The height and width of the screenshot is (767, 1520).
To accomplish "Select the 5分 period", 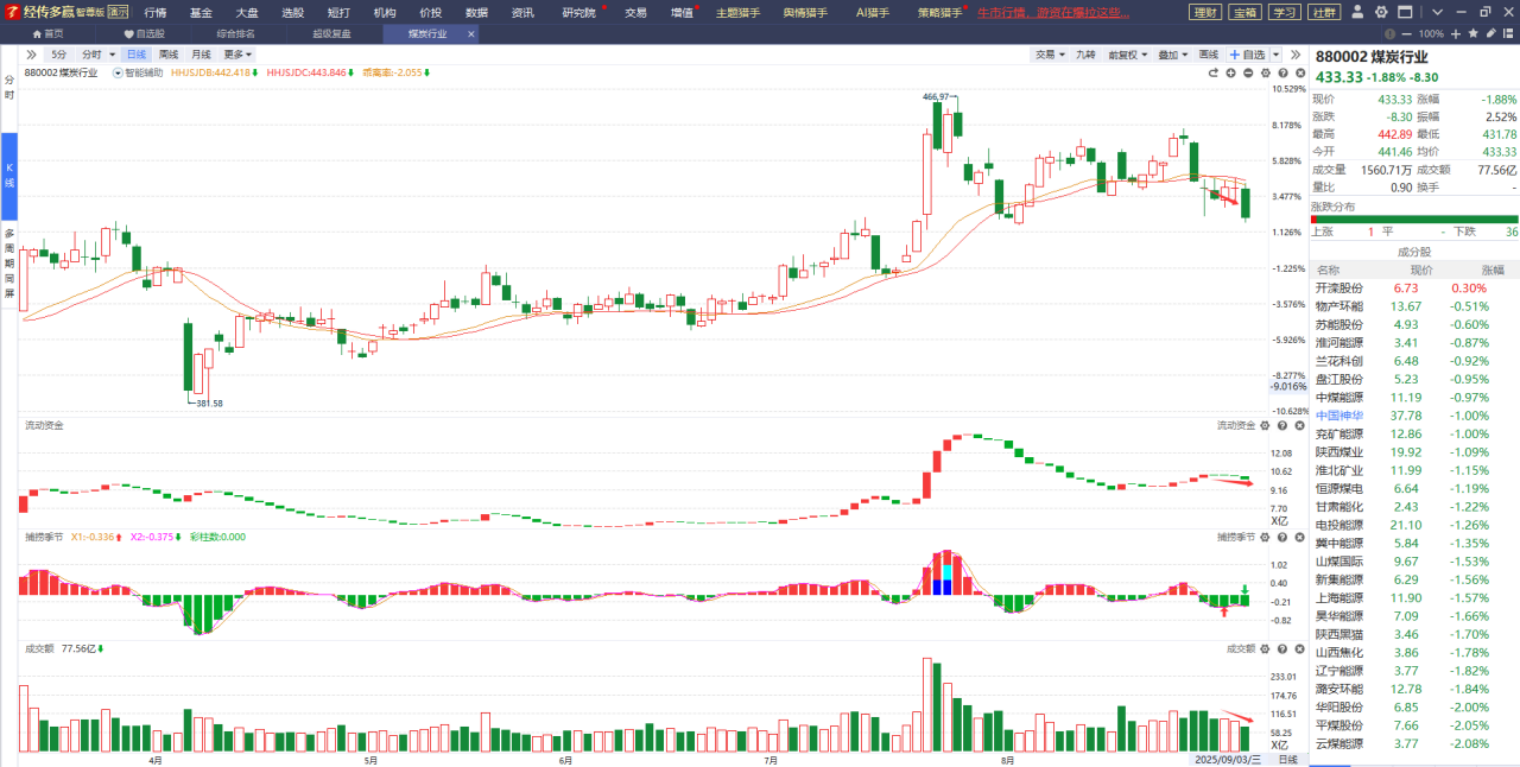I will click(x=59, y=54).
